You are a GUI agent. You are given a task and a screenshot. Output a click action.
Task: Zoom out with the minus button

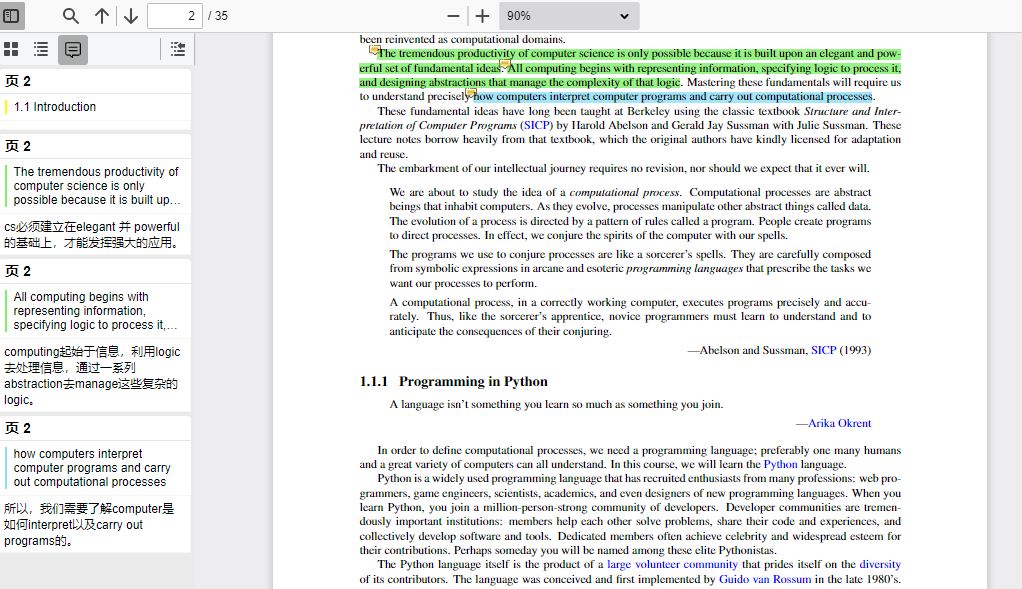454,16
